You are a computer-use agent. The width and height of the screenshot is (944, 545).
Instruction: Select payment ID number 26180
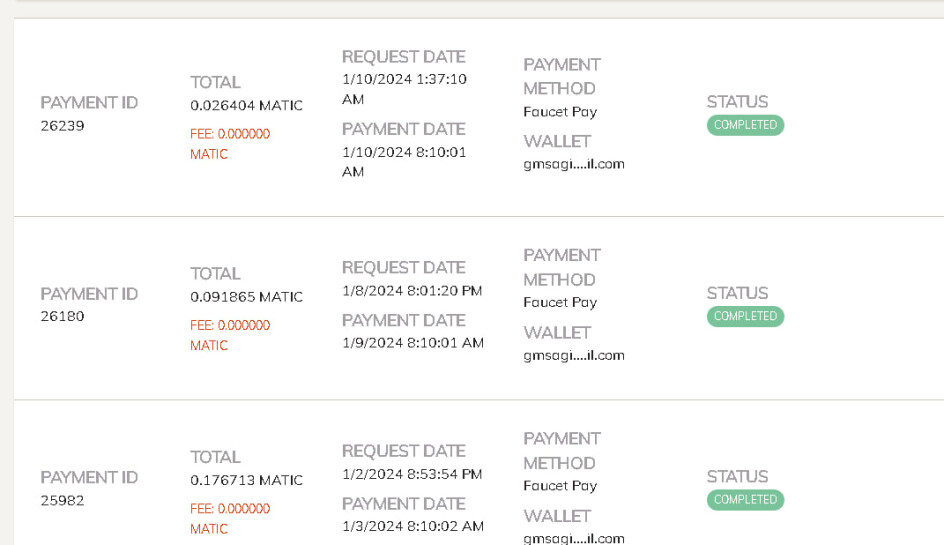tap(63, 316)
